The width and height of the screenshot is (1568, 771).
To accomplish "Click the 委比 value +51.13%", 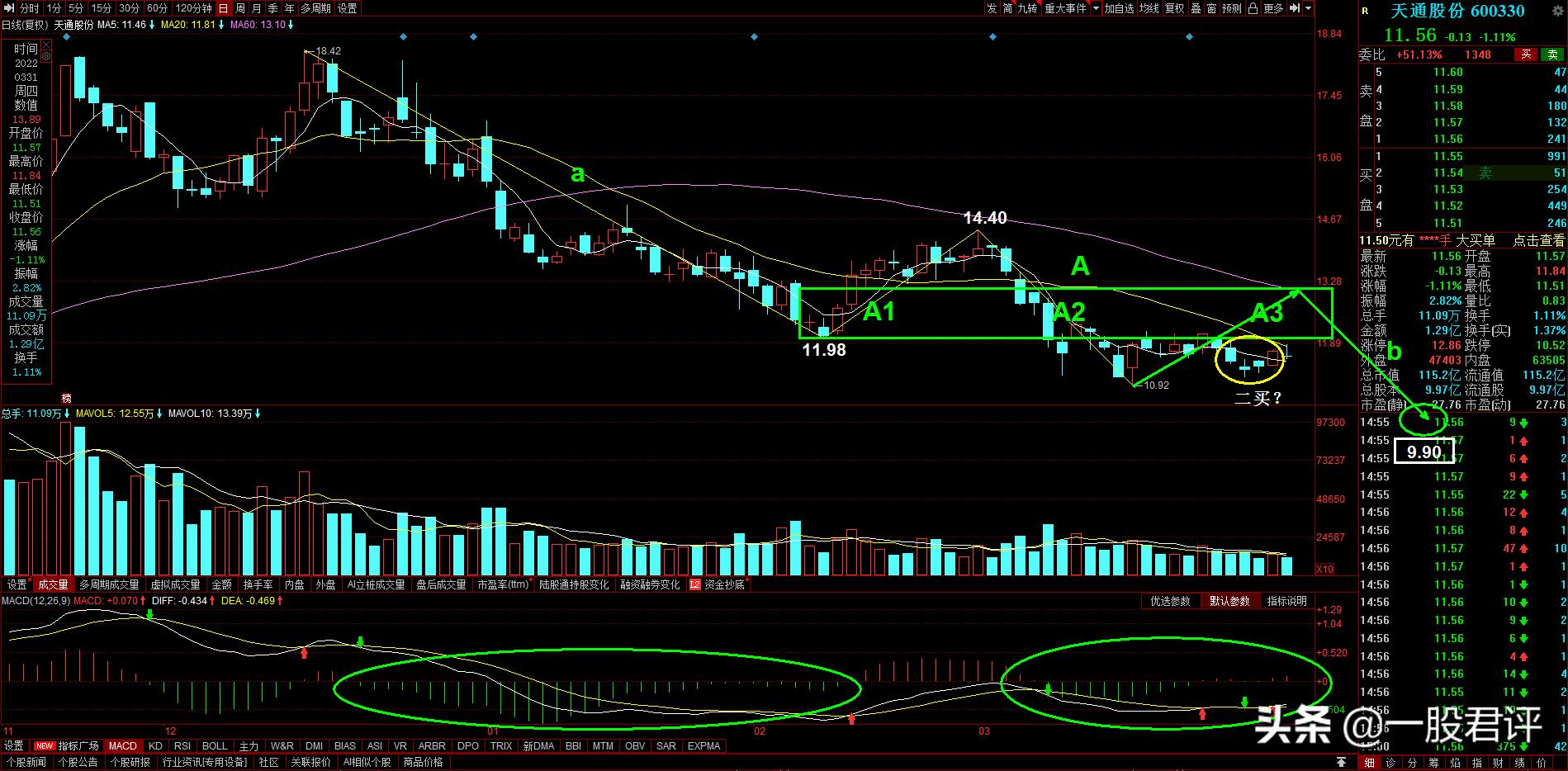I will click(1419, 54).
